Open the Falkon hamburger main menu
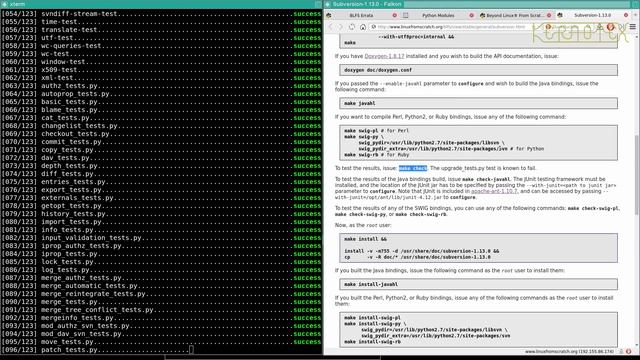 pyautogui.click(x=632, y=27)
